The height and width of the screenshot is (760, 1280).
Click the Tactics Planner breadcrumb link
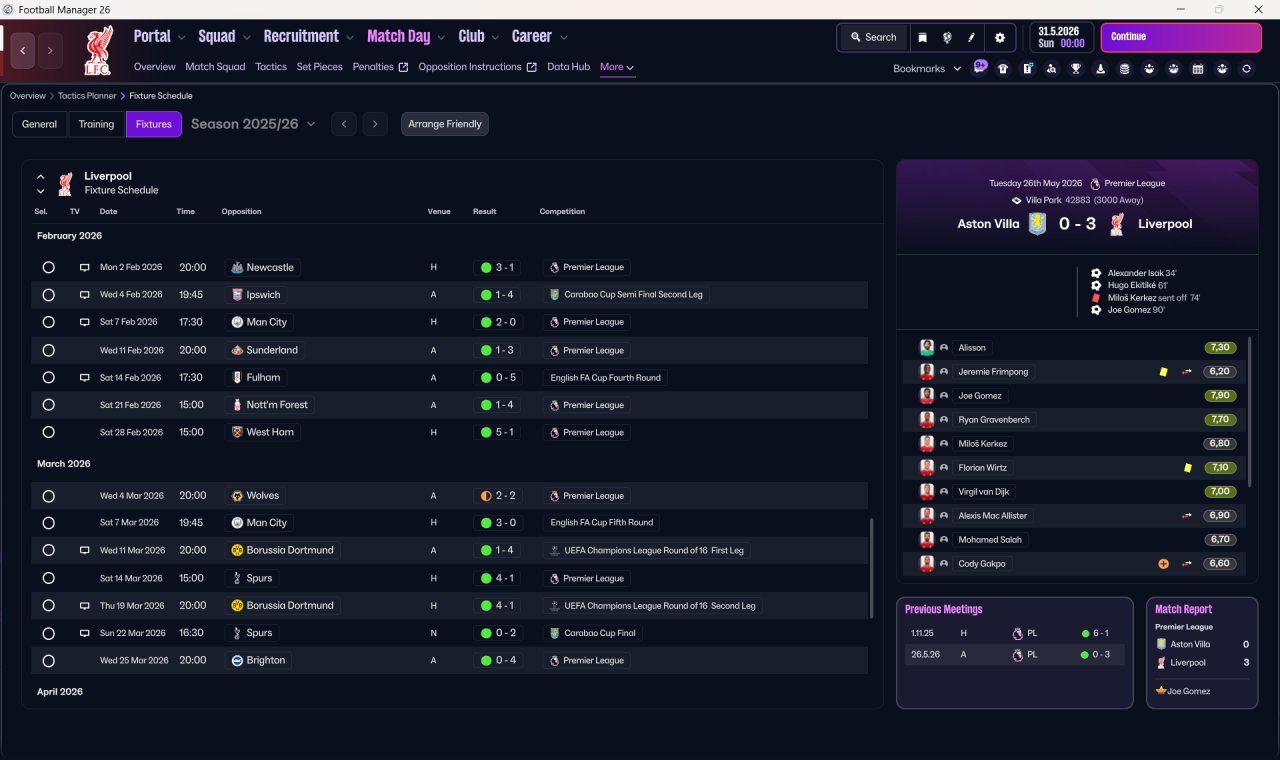click(85, 96)
